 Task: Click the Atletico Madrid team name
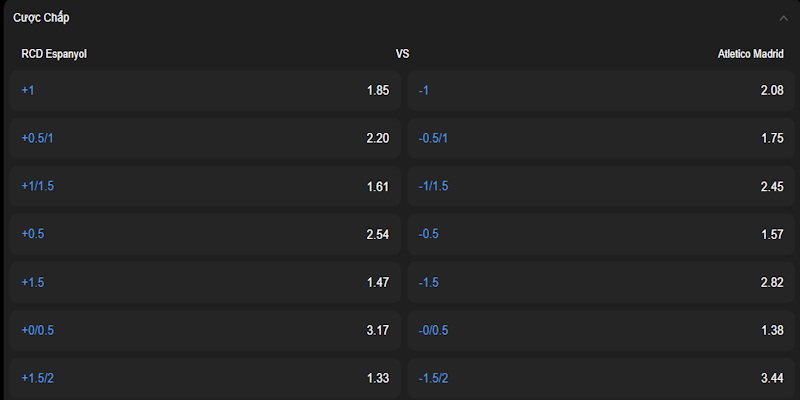point(751,54)
